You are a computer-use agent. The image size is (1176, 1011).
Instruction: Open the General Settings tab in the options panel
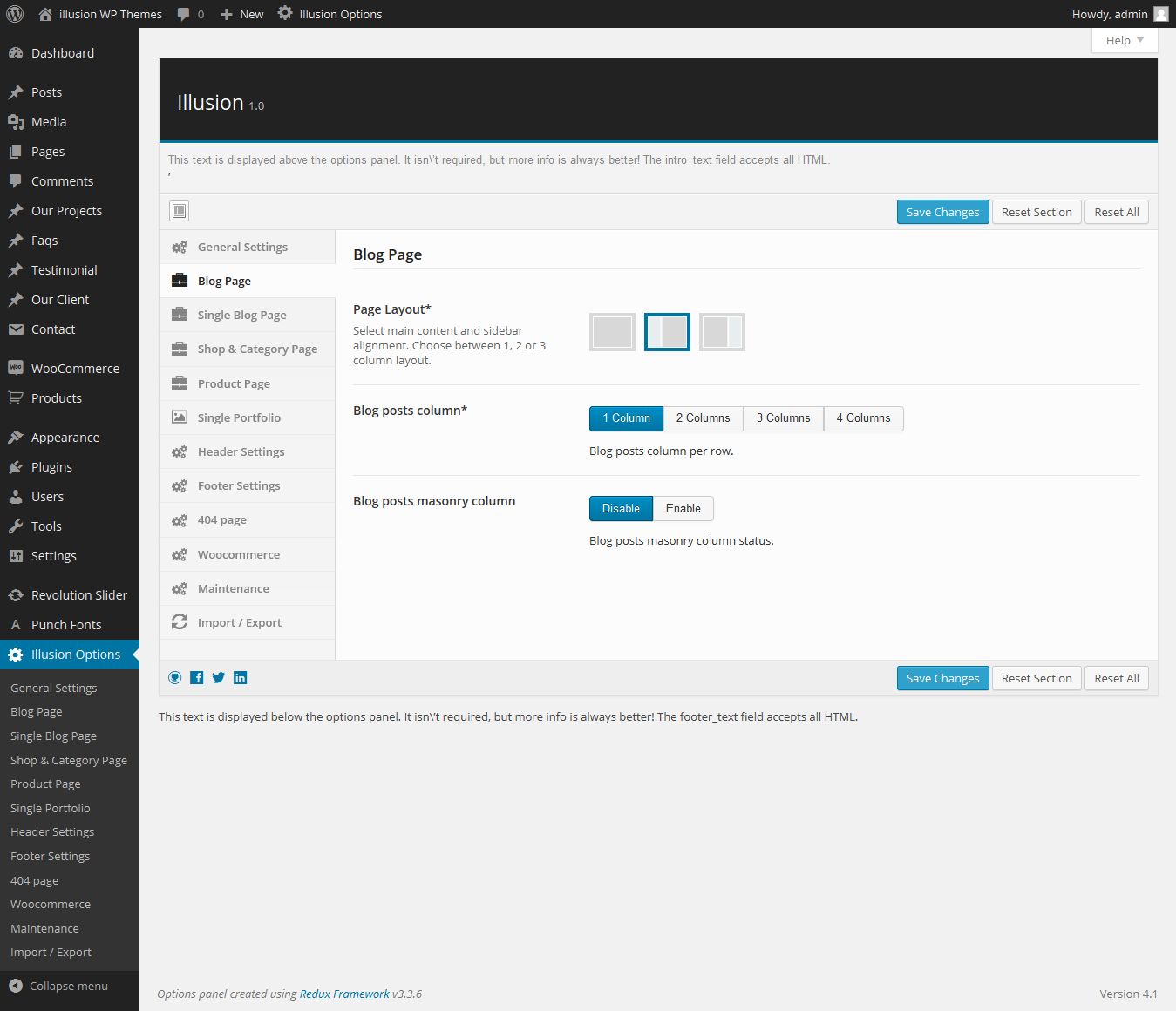[248, 247]
